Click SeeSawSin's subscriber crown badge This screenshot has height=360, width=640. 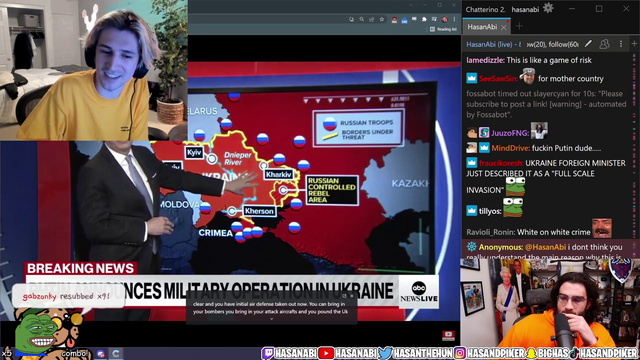pos(471,78)
